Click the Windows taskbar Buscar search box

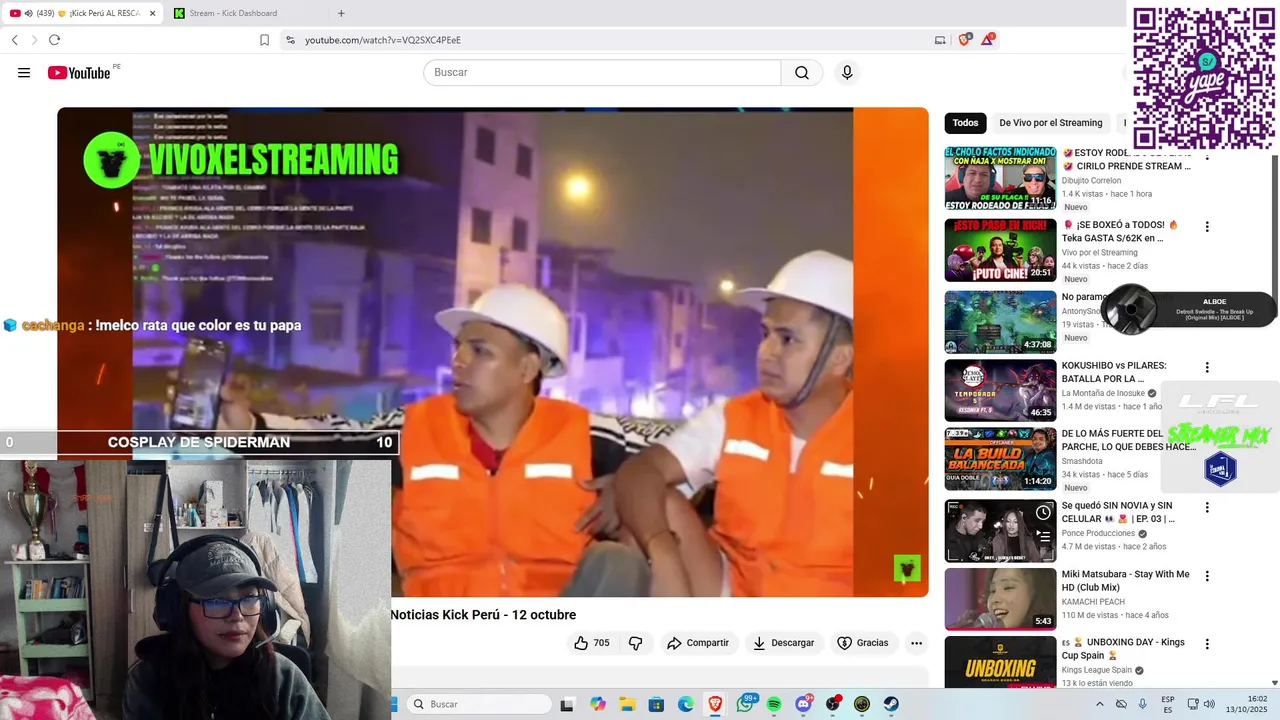click(x=480, y=704)
